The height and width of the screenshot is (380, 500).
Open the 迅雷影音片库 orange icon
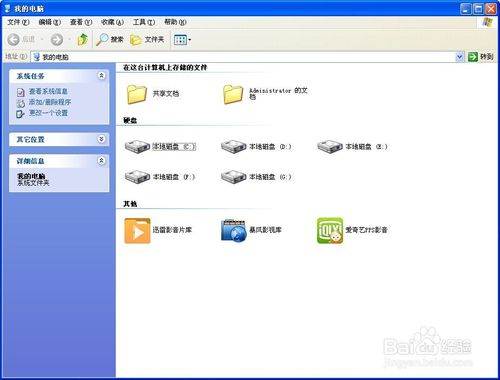[x=137, y=231]
